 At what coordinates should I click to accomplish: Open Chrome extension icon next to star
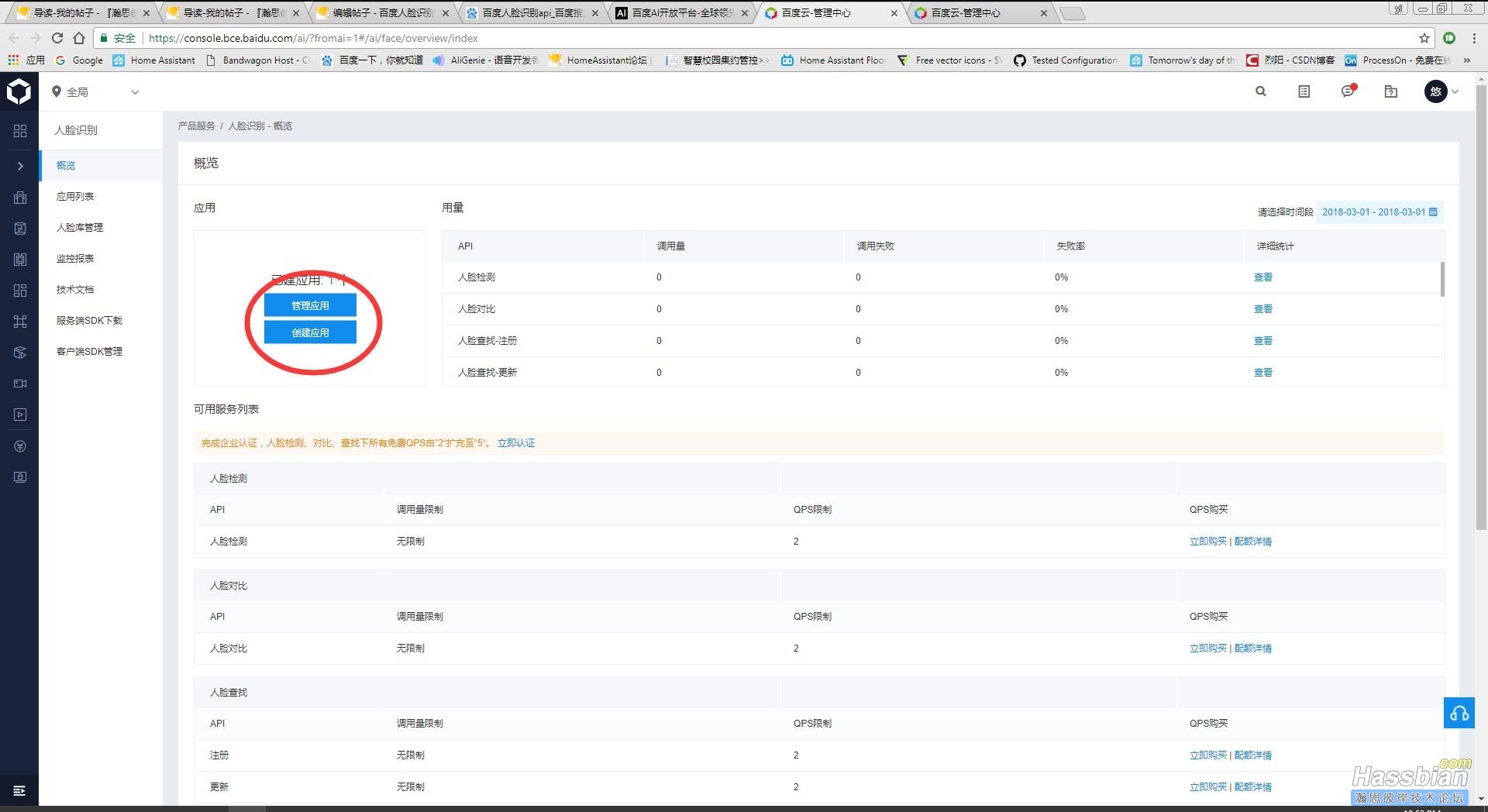(x=1449, y=38)
